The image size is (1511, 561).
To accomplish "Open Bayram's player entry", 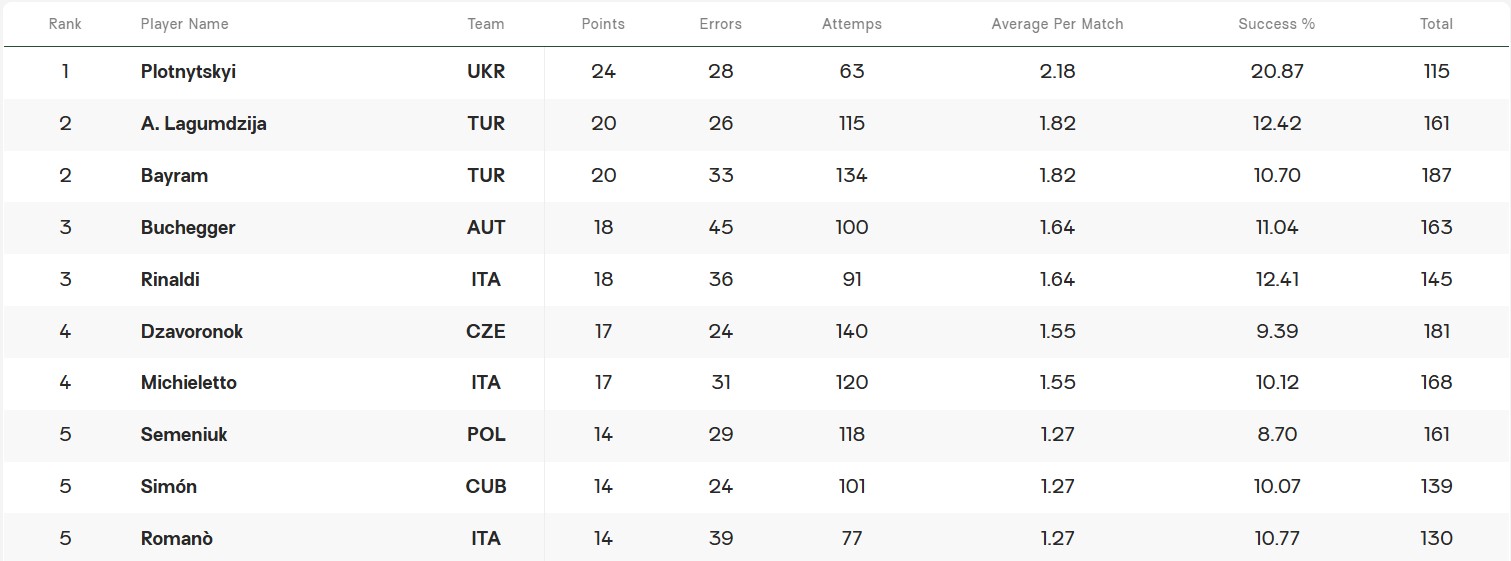I will (x=175, y=176).
